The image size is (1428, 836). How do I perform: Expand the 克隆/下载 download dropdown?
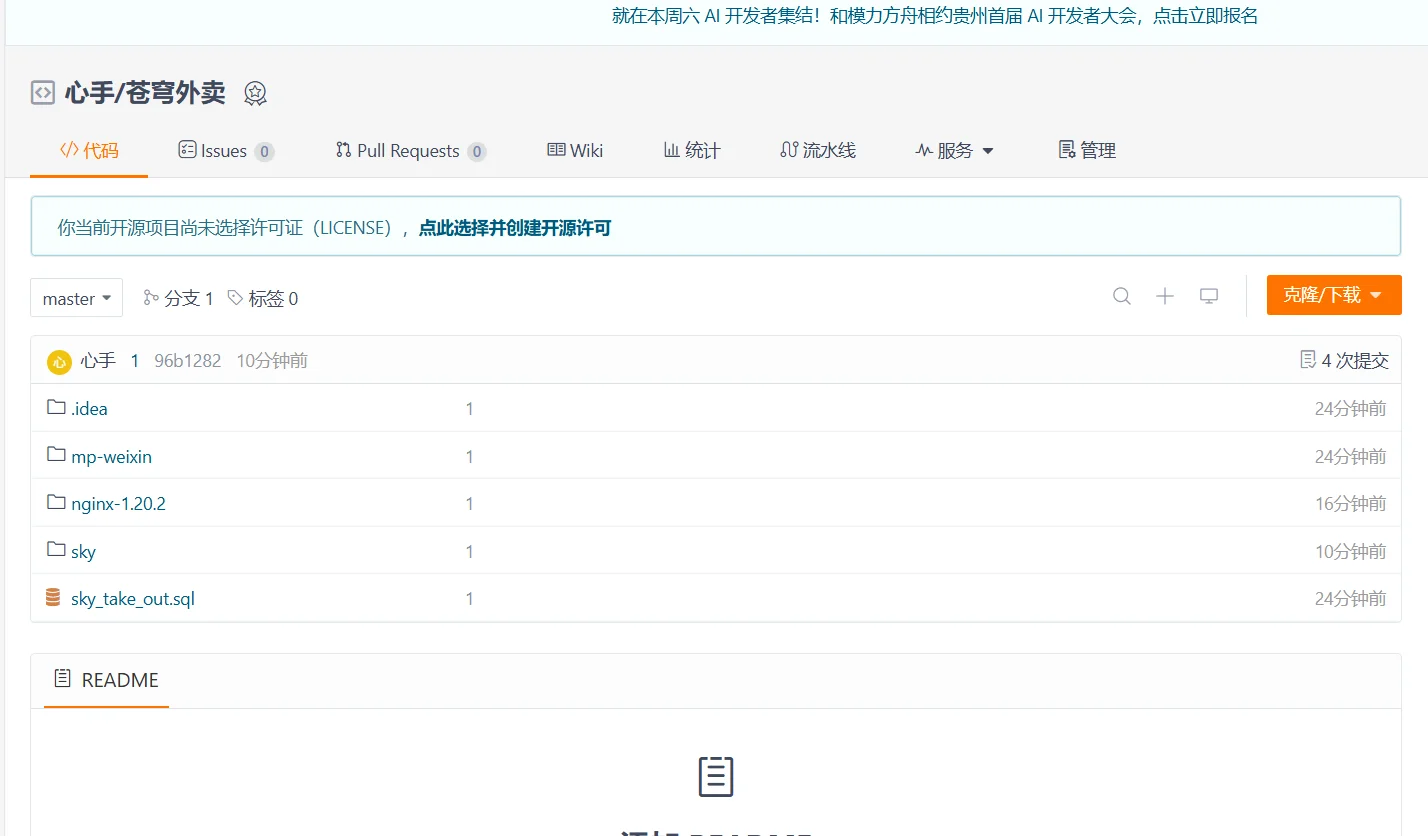tap(1334, 295)
